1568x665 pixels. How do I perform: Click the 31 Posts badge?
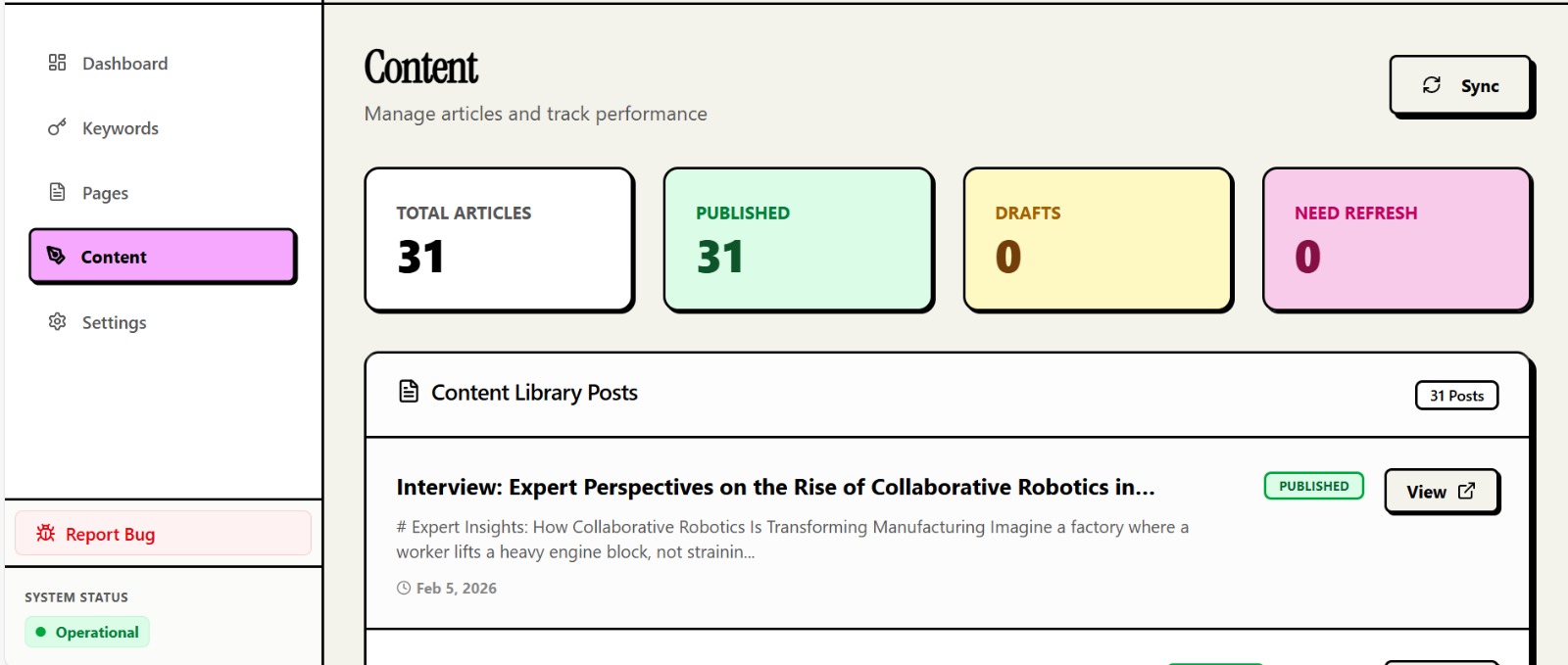[1456, 395]
